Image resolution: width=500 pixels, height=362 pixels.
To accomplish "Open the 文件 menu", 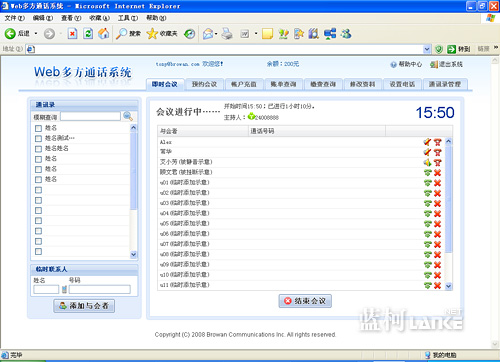I will tap(14, 18).
